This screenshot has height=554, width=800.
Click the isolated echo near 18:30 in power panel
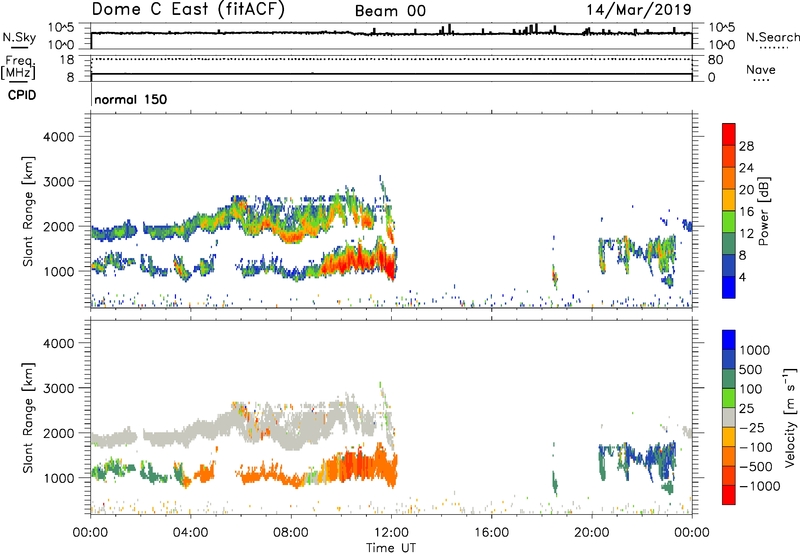coord(555,275)
